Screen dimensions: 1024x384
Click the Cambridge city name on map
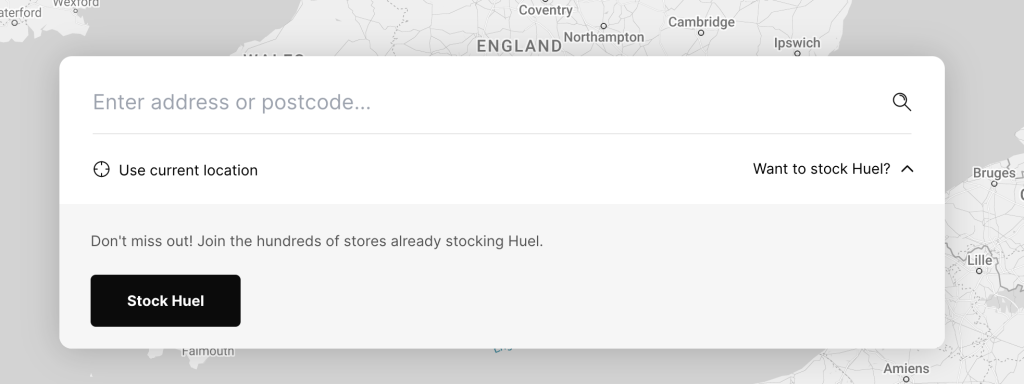701,22
